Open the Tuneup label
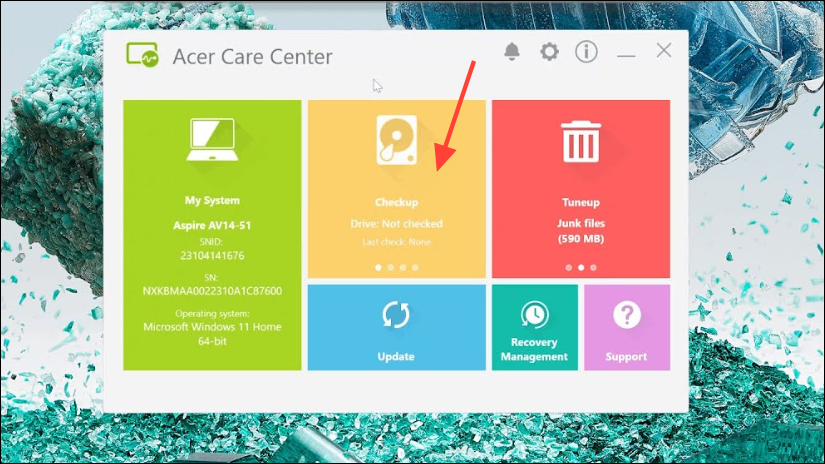Viewport: 825px width, 464px height. [x=581, y=203]
